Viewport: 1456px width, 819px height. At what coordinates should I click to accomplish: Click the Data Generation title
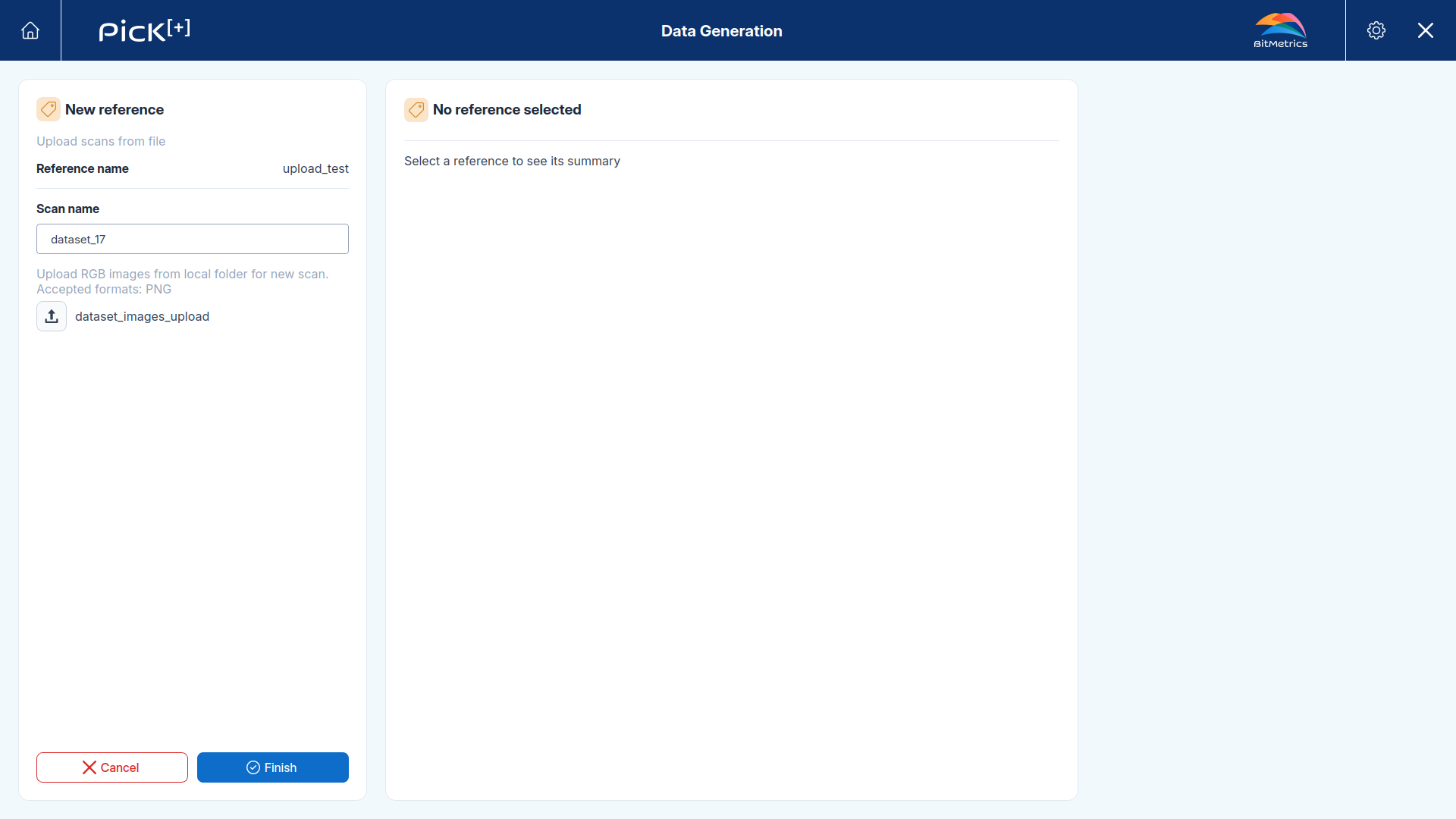pos(721,31)
